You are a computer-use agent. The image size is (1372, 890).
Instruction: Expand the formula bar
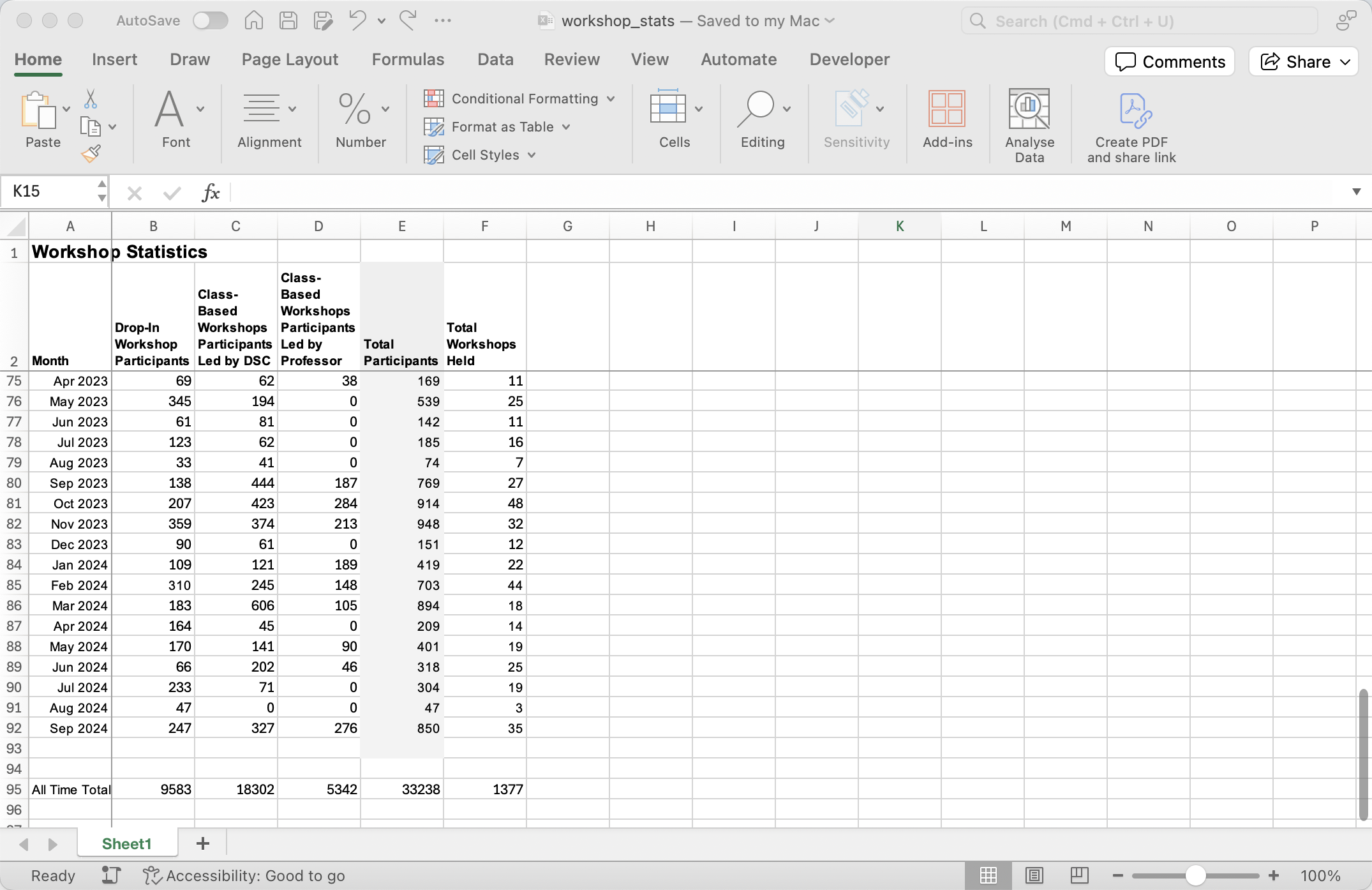[x=1357, y=192]
